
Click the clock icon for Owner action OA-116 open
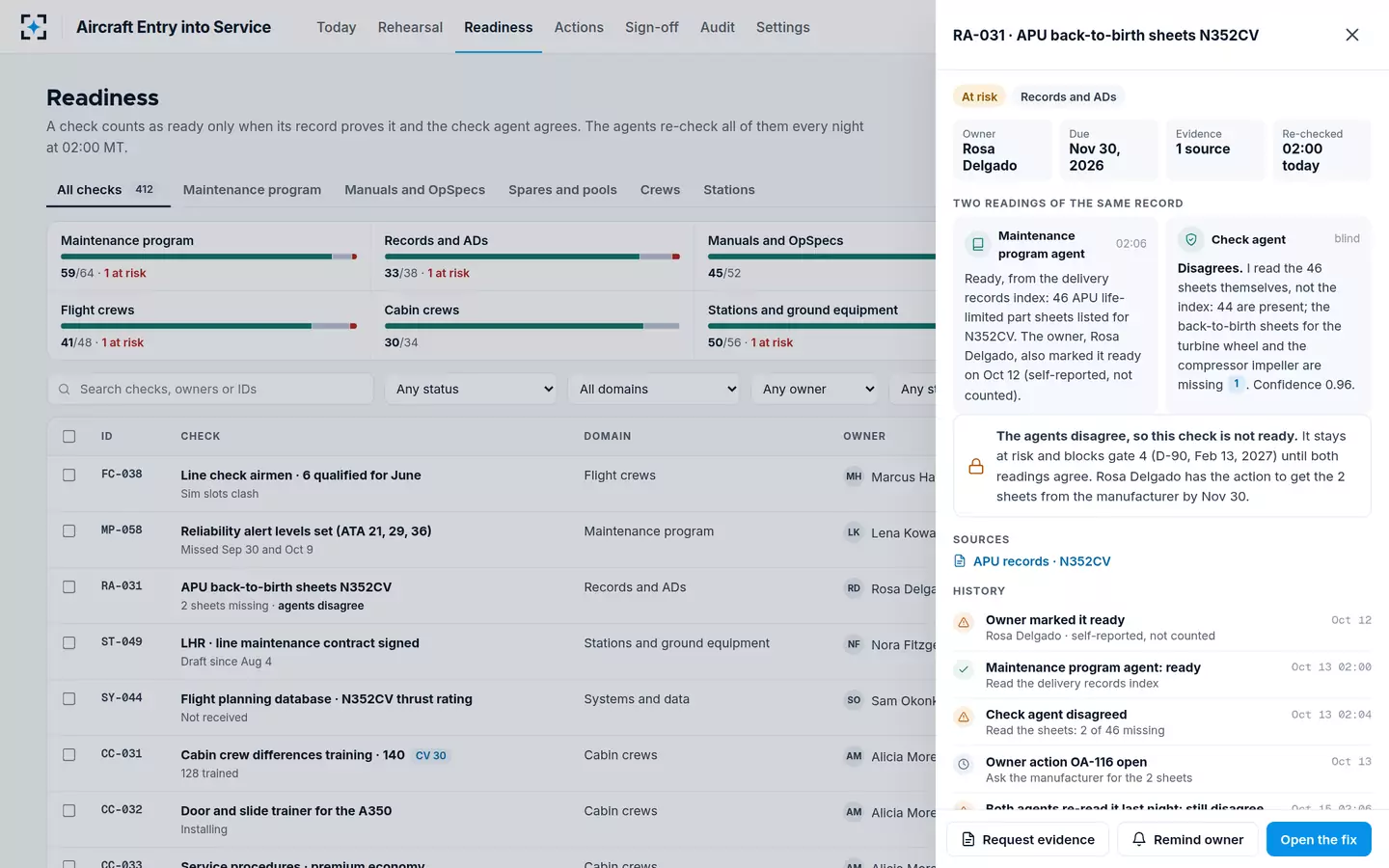pos(964,764)
